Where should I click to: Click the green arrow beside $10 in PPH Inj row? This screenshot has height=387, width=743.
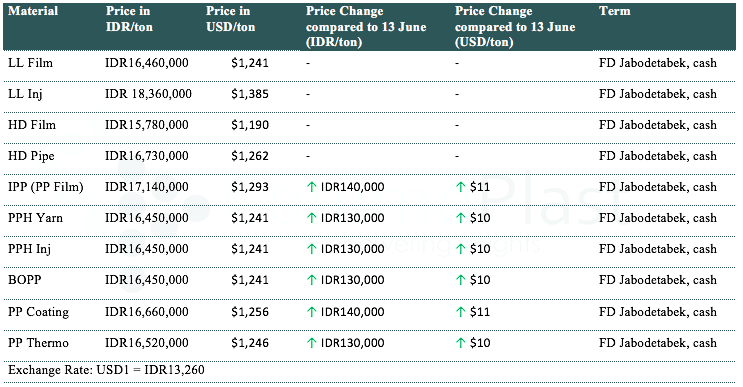(461, 249)
